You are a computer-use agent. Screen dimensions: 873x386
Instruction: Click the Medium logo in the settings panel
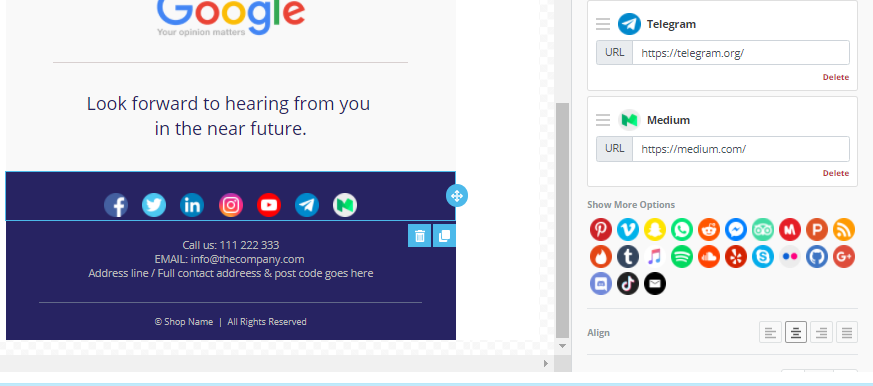click(x=629, y=120)
